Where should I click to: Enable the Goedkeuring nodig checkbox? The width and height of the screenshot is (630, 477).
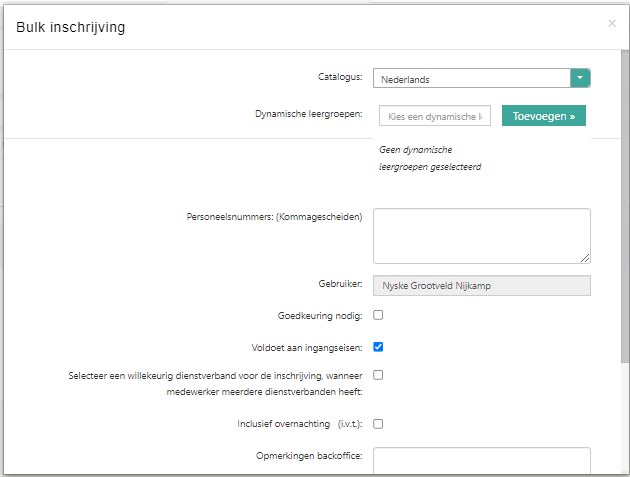378,315
